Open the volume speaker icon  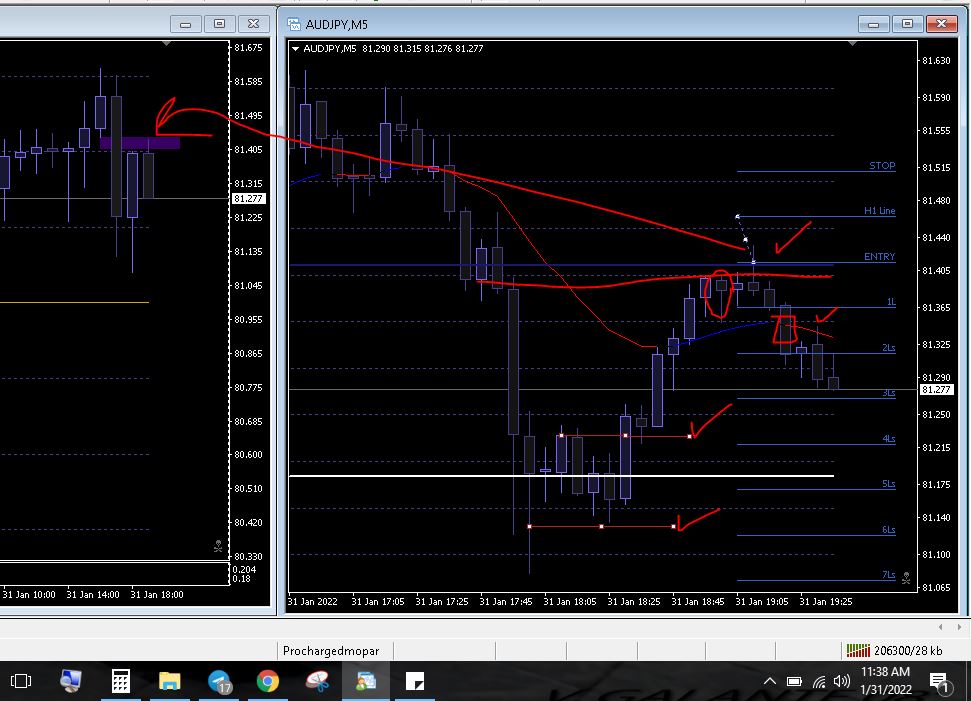[842, 682]
